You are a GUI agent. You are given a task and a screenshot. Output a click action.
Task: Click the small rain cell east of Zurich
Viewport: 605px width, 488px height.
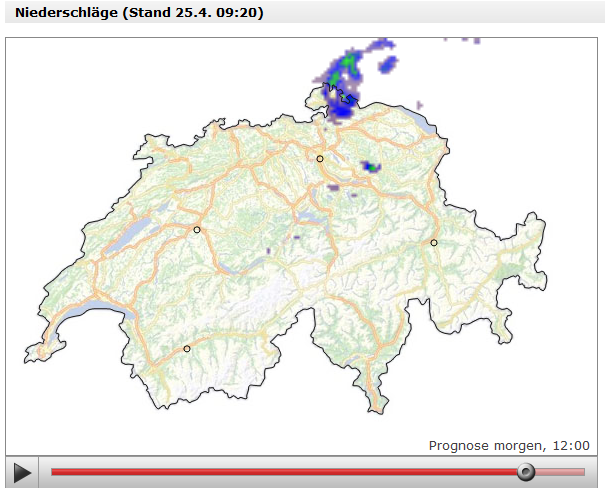click(371, 167)
